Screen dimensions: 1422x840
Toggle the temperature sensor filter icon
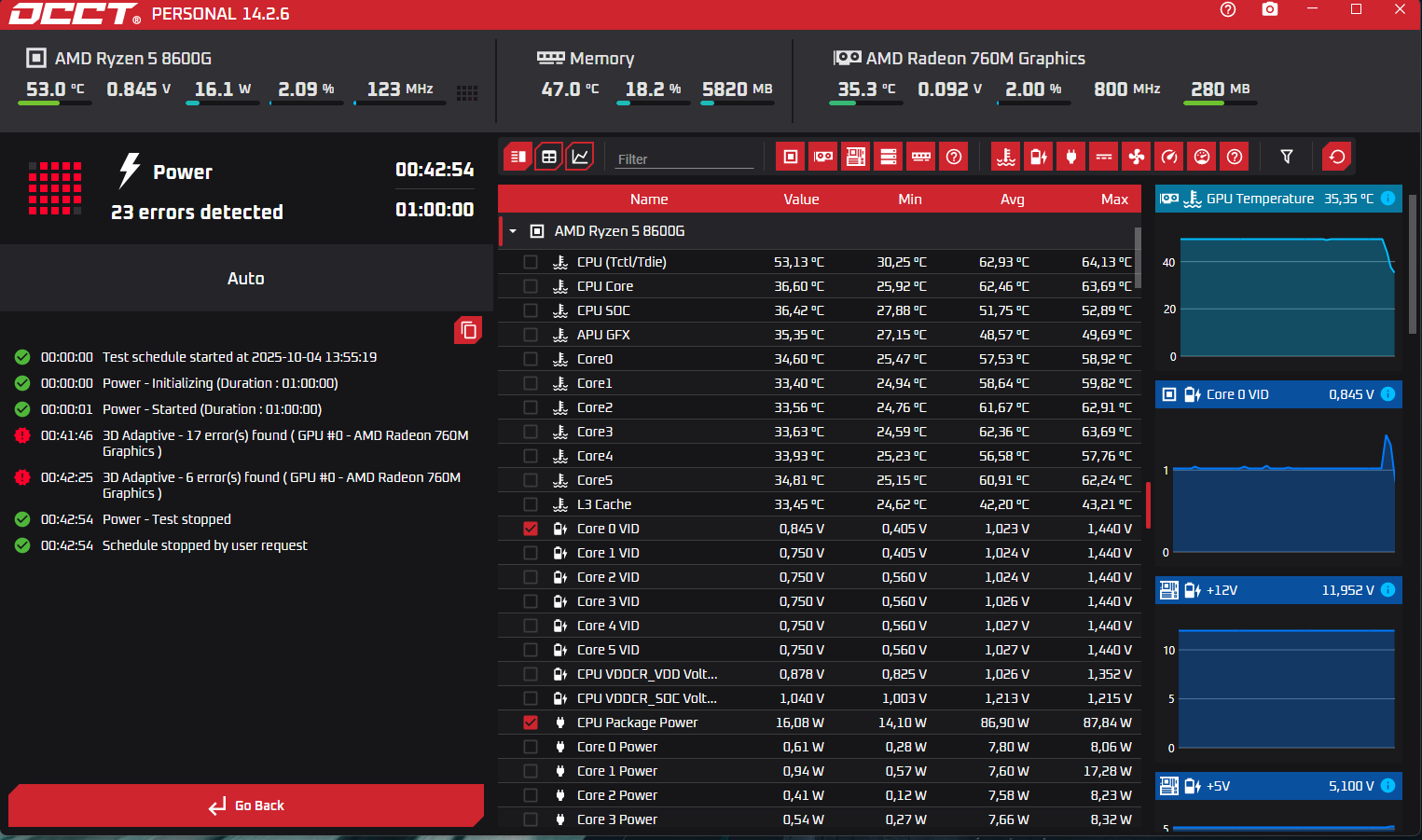pos(1006,157)
